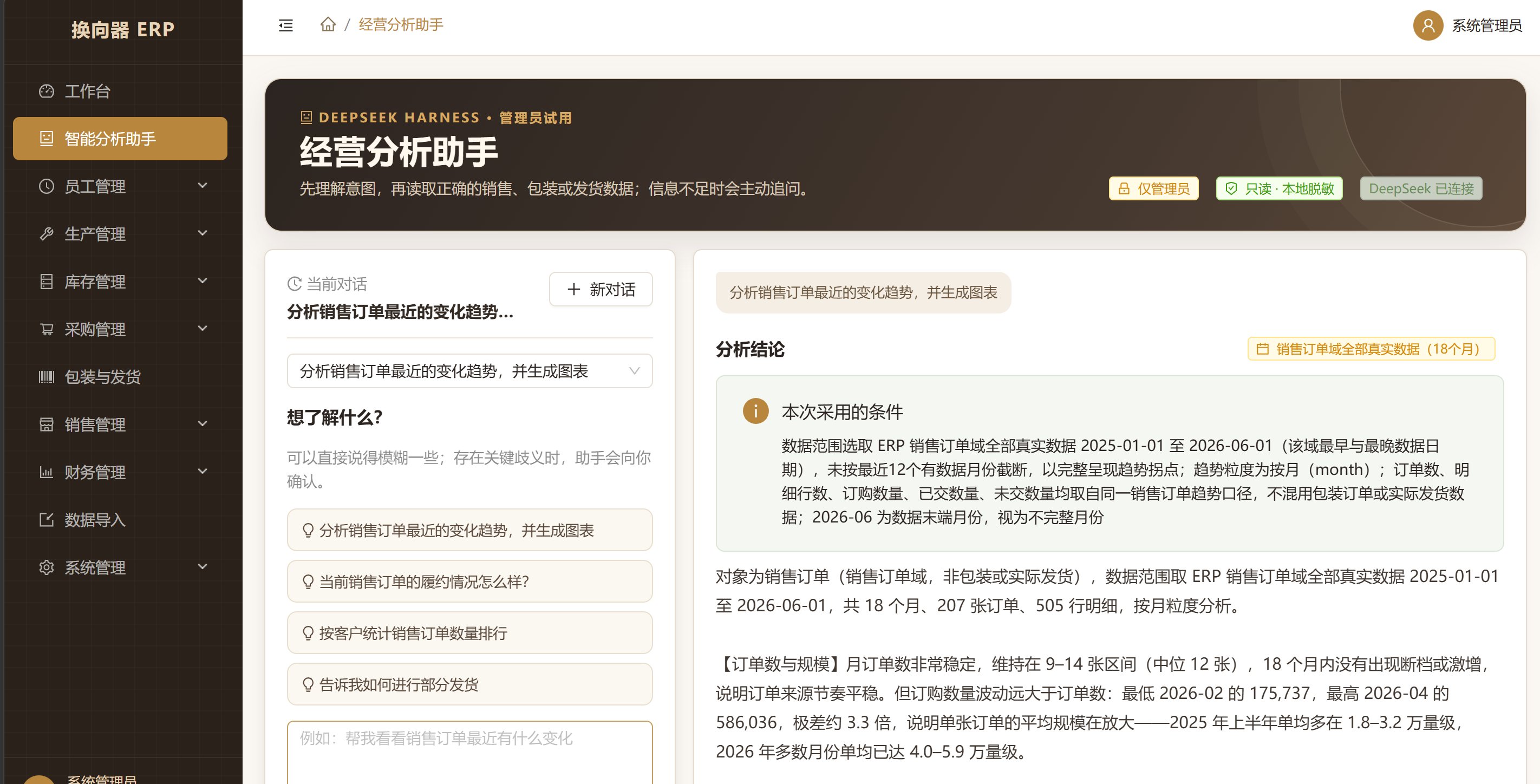Click the 经营分析助手 breadcrumb link
Image resolution: width=1540 pixels, height=784 pixels.
click(x=401, y=24)
